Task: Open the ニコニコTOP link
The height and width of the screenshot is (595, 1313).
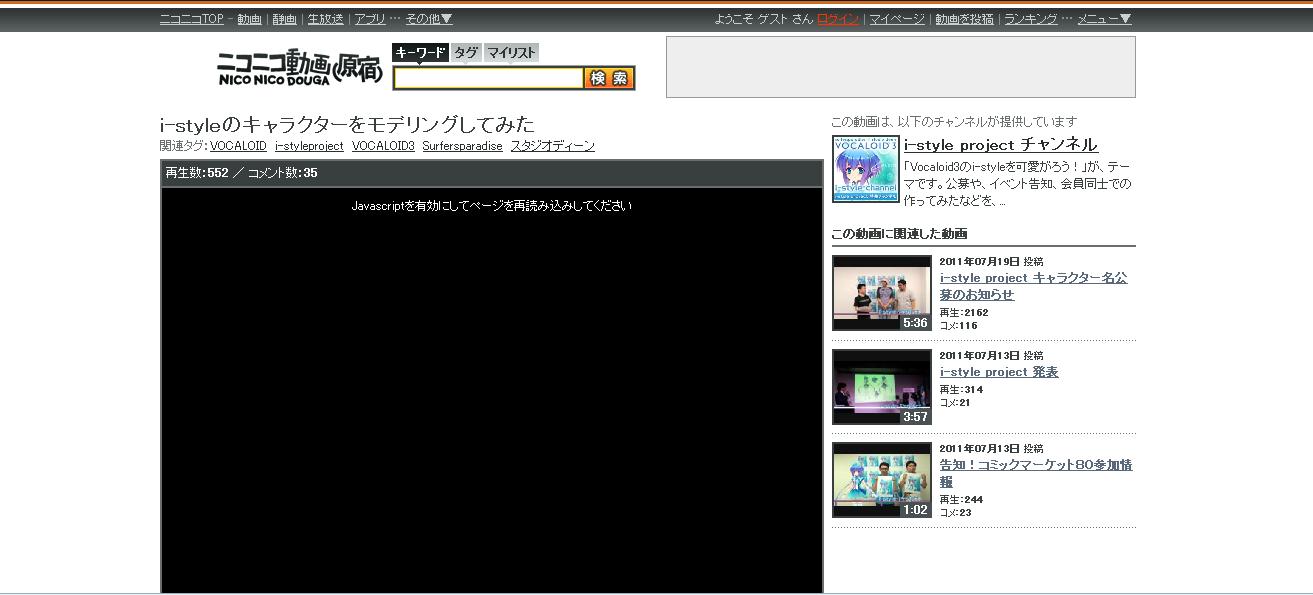Action: tap(192, 19)
